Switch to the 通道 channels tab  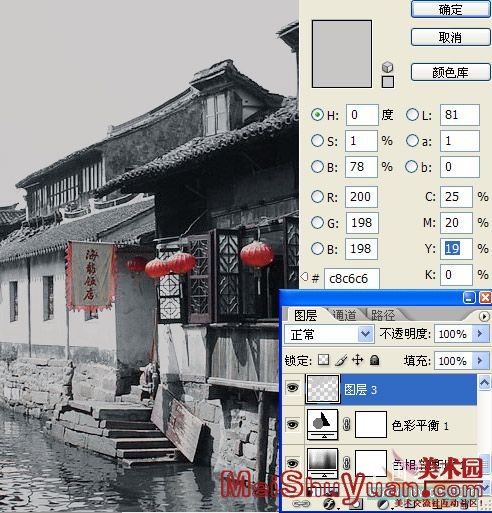pos(344,315)
